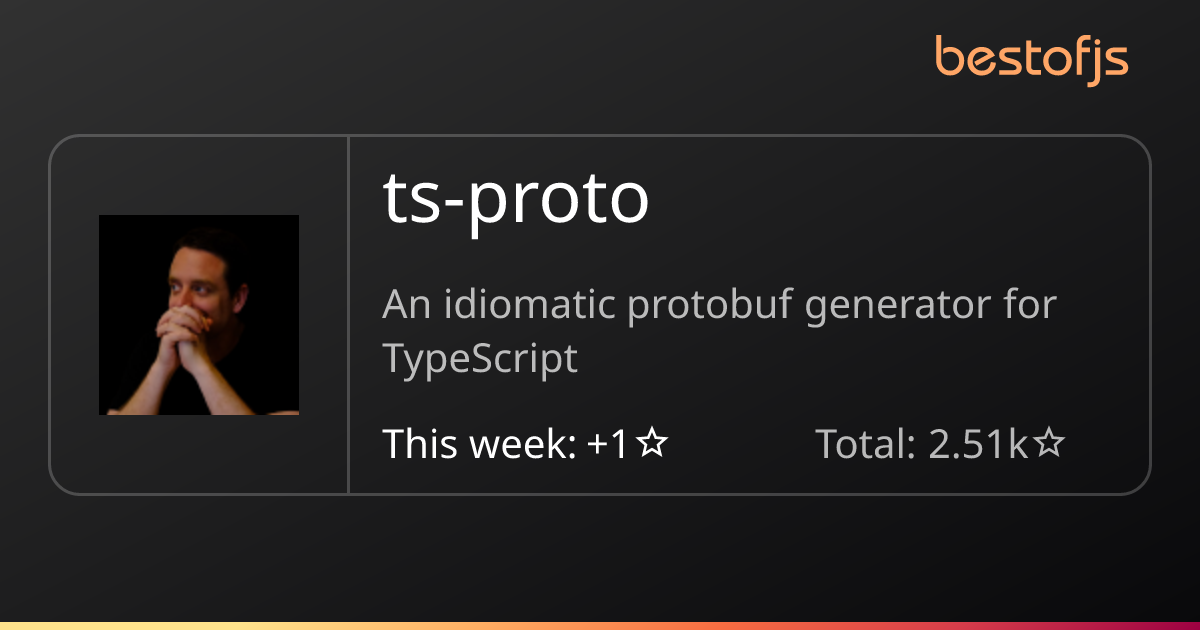The width and height of the screenshot is (1200, 630).
Task: Click the vertical divider inside the card
Action: point(348,314)
